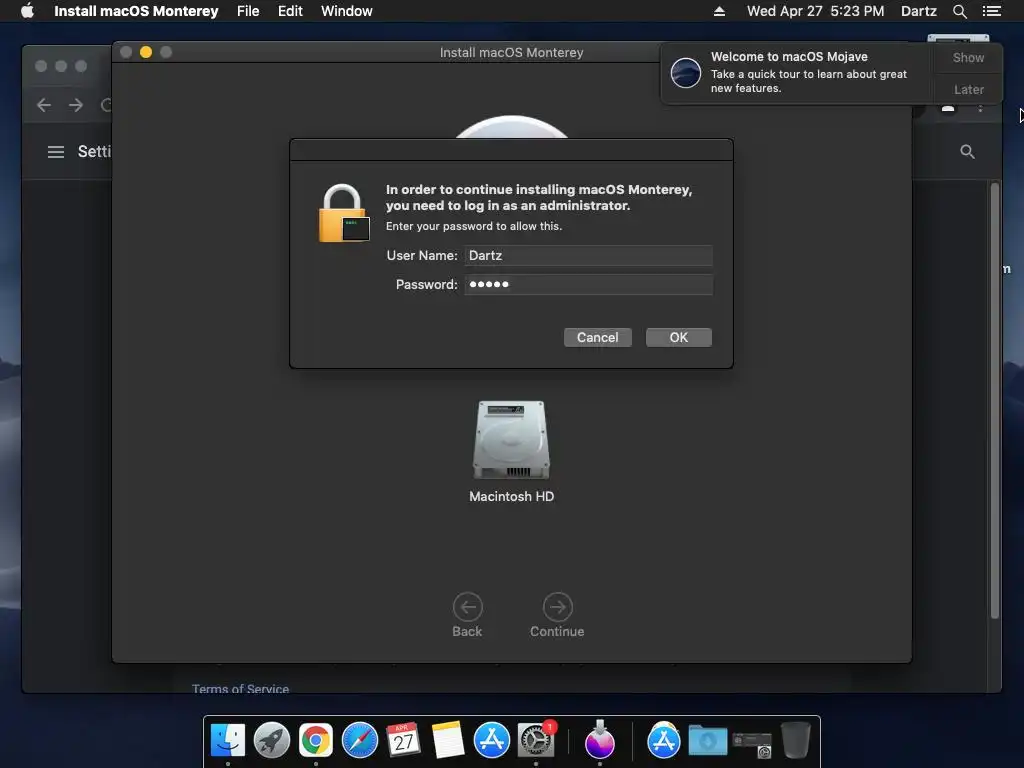Open the File menu

(x=248, y=11)
